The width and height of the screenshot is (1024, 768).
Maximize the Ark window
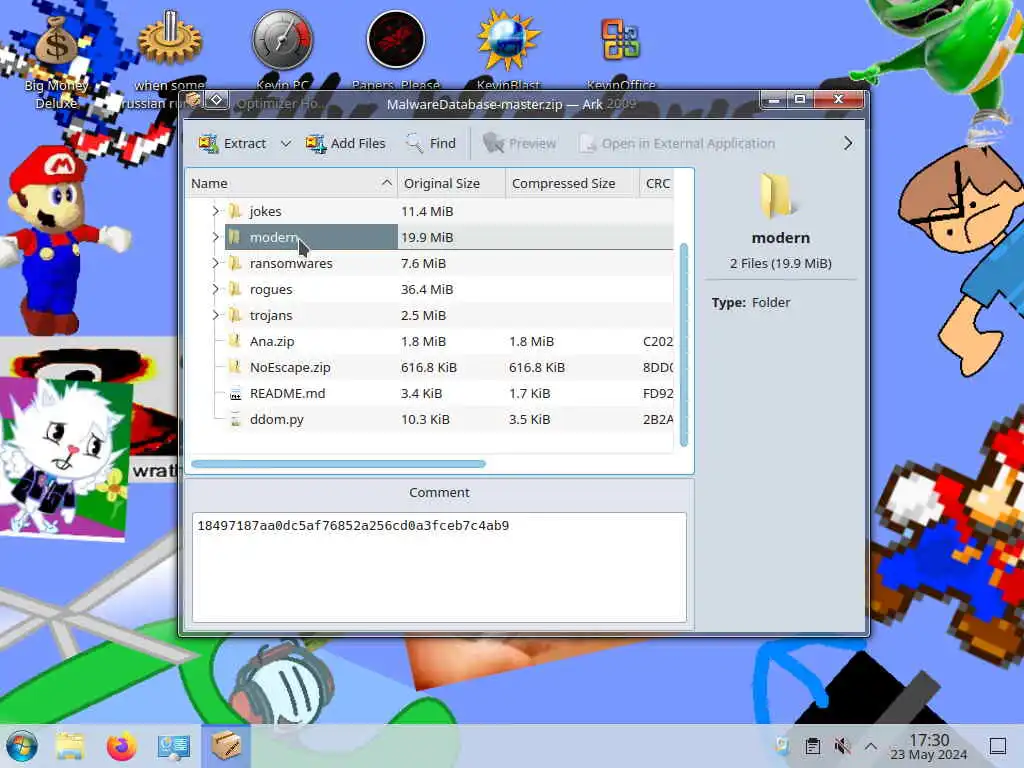pyautogui.click(x=800, y=100)
